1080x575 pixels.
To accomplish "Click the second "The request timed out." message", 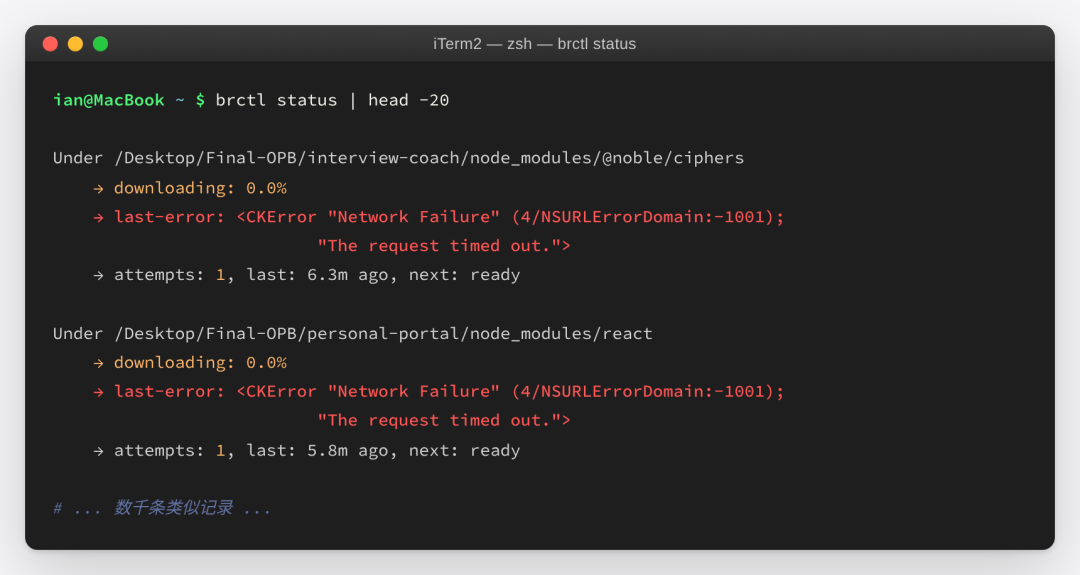I will click(x=444, y=420).
